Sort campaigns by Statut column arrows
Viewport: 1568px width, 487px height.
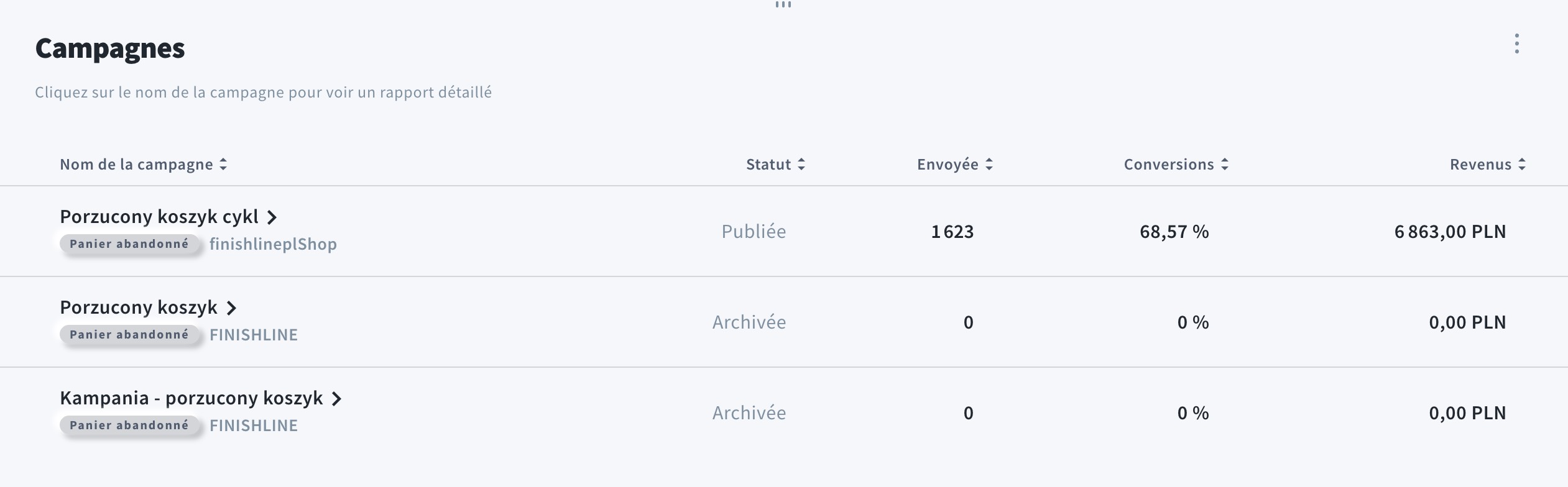click(801, 165)
